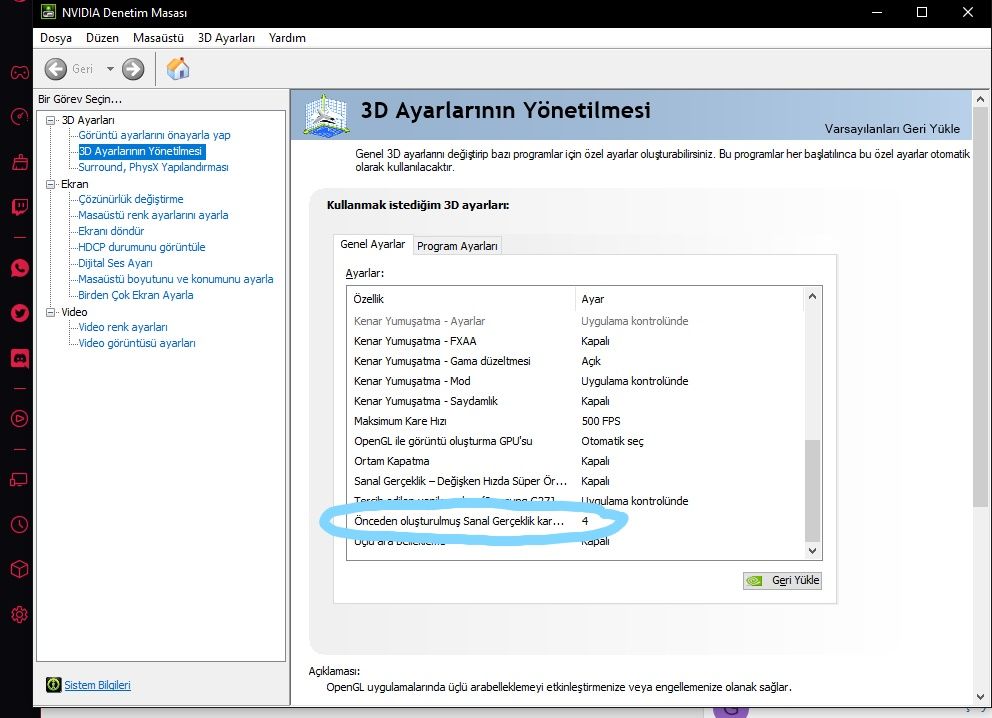Open browsing history clock icon in sidebar
Image resolution: width=992 pixels, height=718 pixels.
click(19, 524)
